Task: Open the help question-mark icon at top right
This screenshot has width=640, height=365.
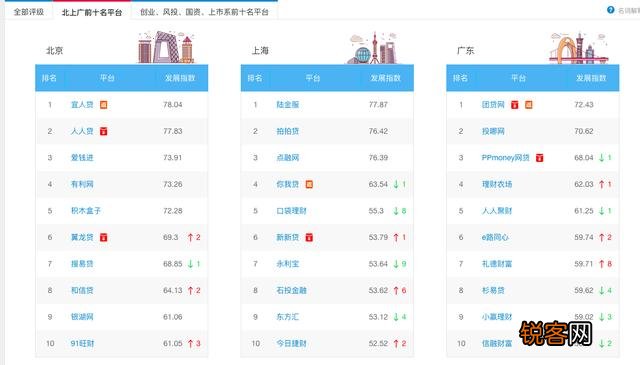Action: pyautogui.click(x=611, y=10)
